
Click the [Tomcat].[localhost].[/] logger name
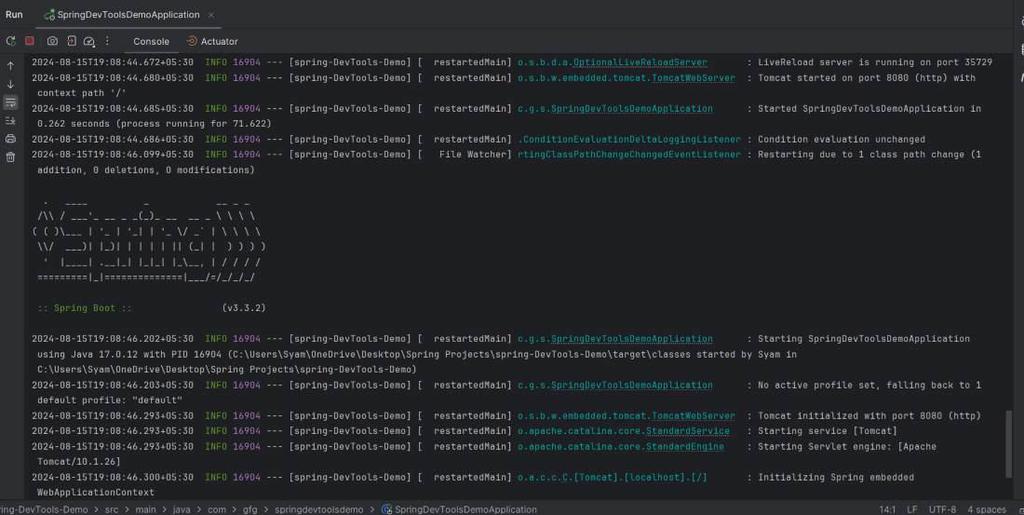click(612, 477)
